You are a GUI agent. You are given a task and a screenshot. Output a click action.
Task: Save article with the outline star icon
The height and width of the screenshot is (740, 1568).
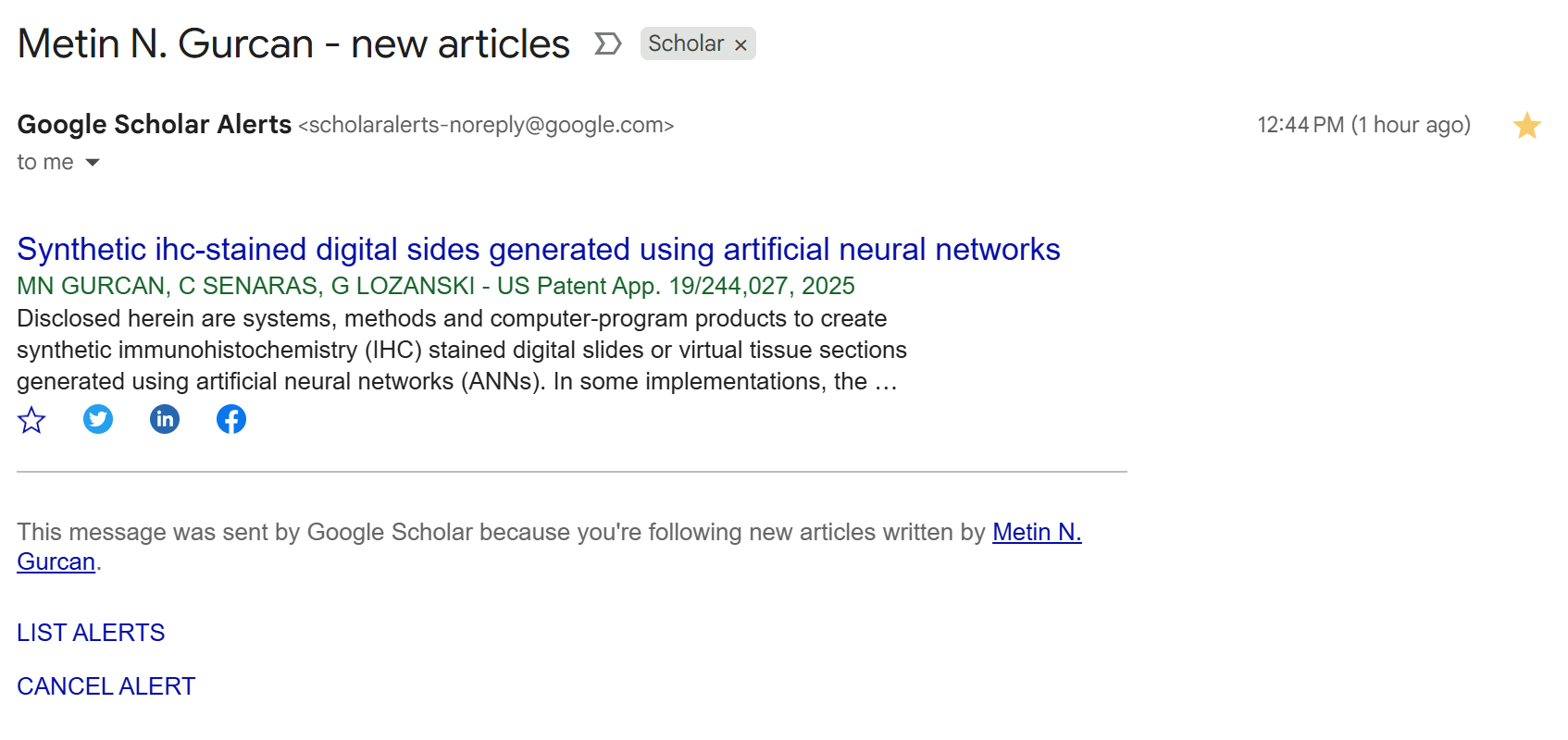click(x=31, y=420)
